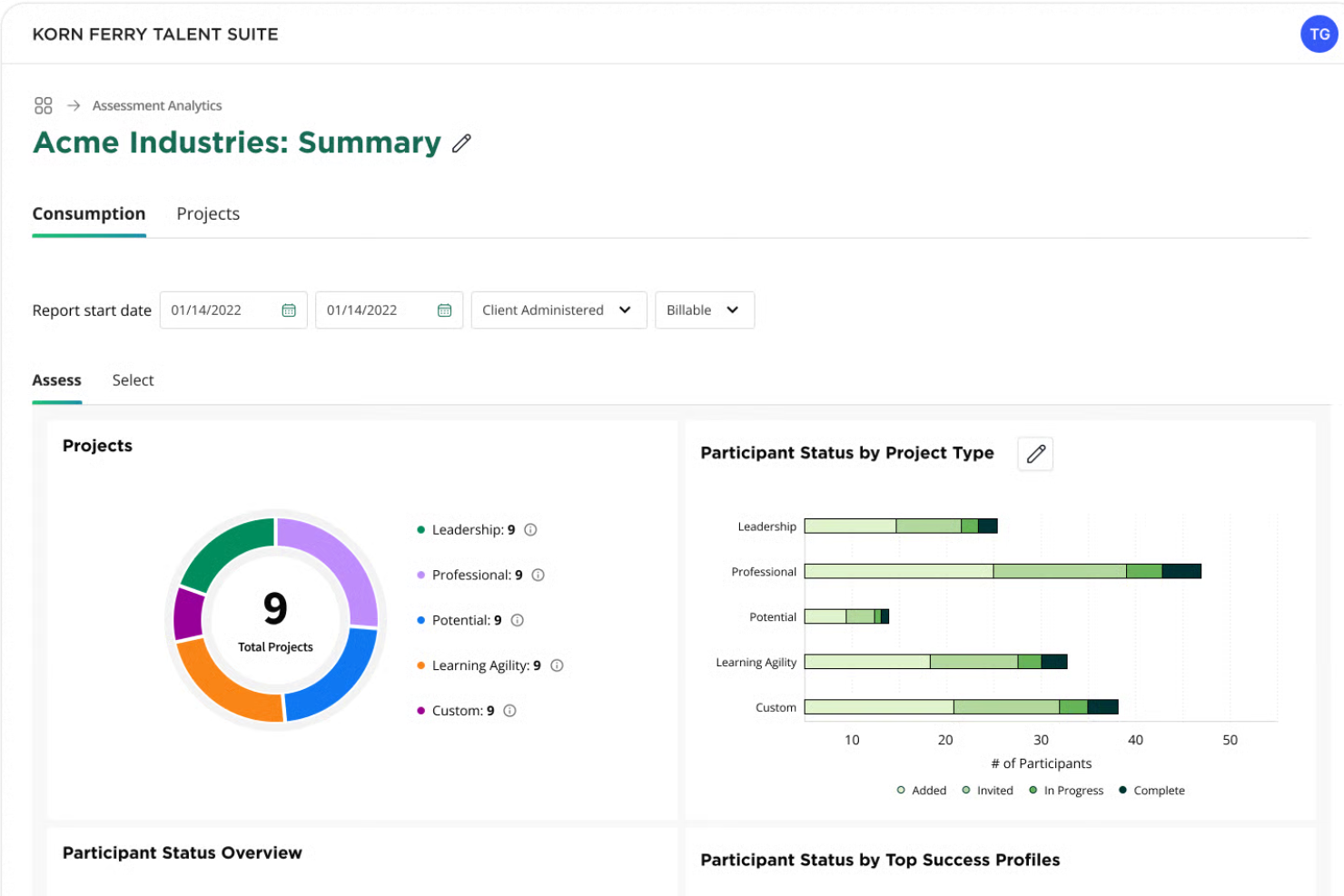
Task: Open the TG user avatar menu
Action: 1319,34
